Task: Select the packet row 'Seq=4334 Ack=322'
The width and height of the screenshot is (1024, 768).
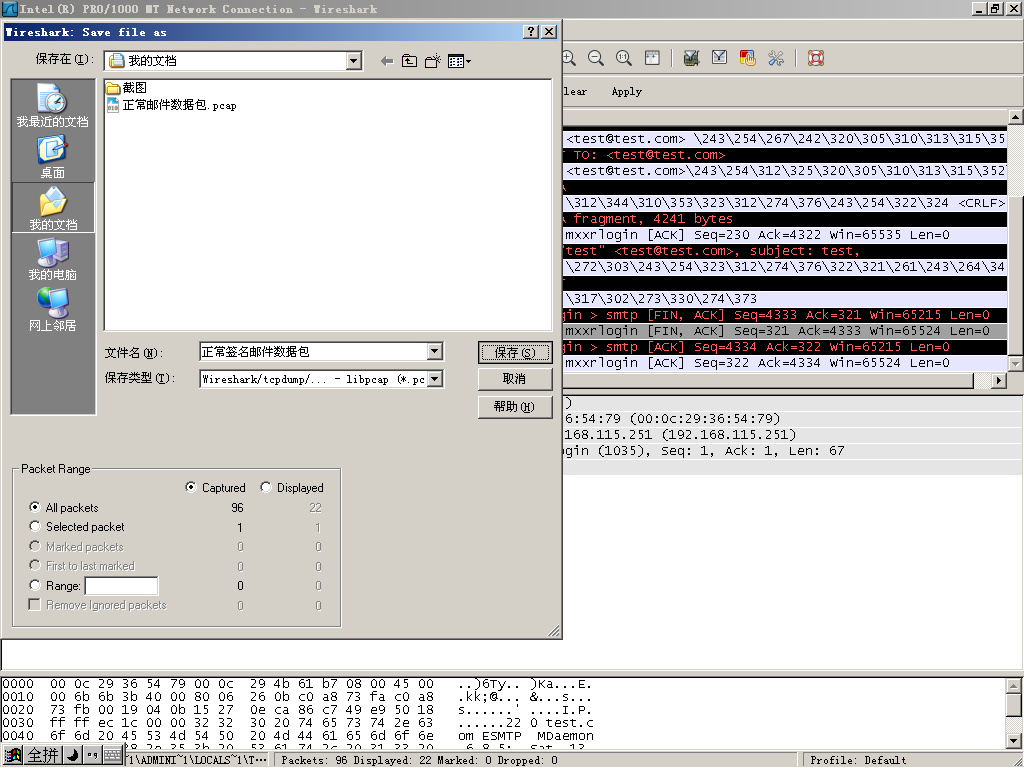Action: click(785, 347)
